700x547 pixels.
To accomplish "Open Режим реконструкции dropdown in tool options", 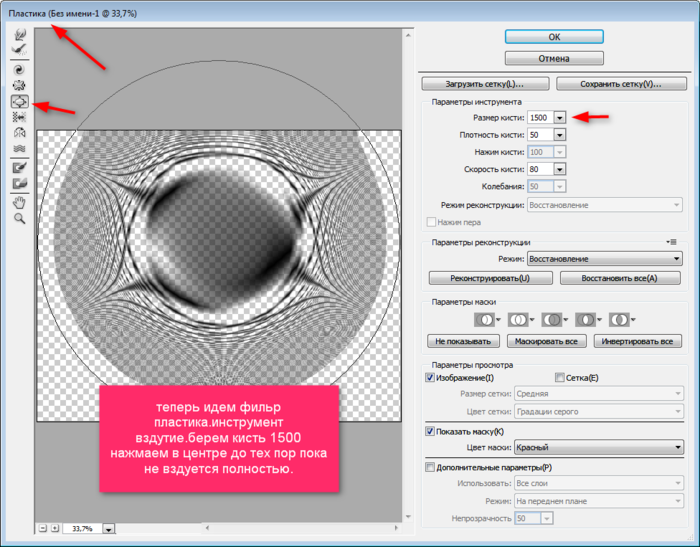I will point(604,205).
